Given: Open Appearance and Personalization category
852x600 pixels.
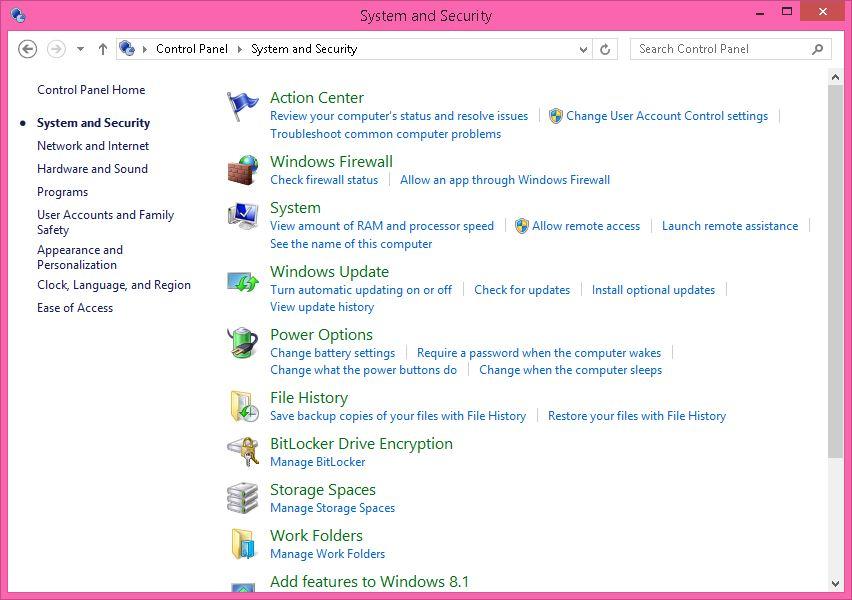Looking at the screenshot, I should tap(80, 257).
